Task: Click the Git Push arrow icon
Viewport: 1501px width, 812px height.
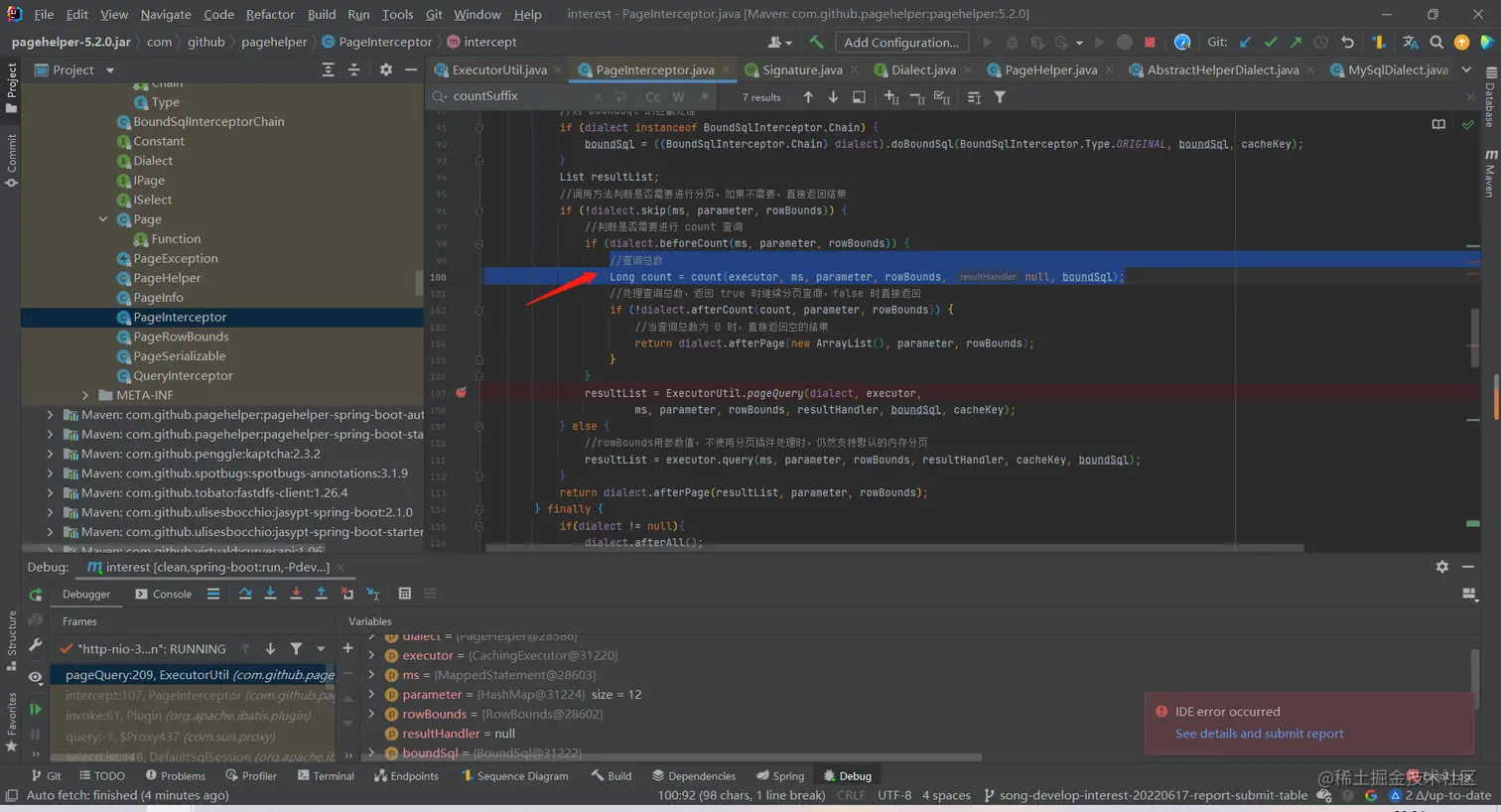Action: [1296, 42]
